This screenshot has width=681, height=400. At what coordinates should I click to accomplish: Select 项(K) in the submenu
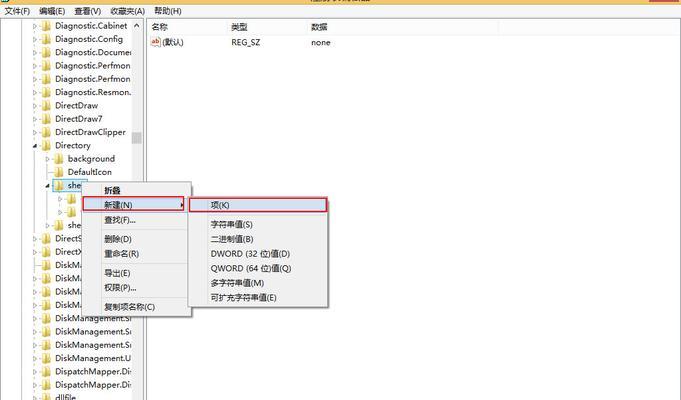click(258, 205)
